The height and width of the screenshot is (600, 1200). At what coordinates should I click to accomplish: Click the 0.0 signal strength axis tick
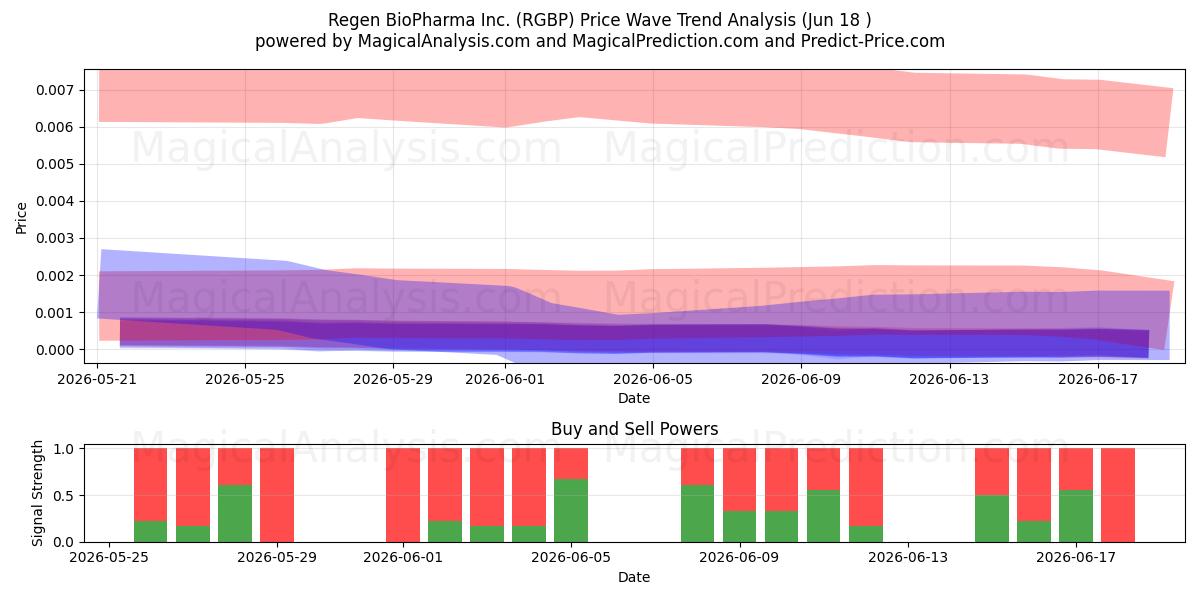coord(65,542)
